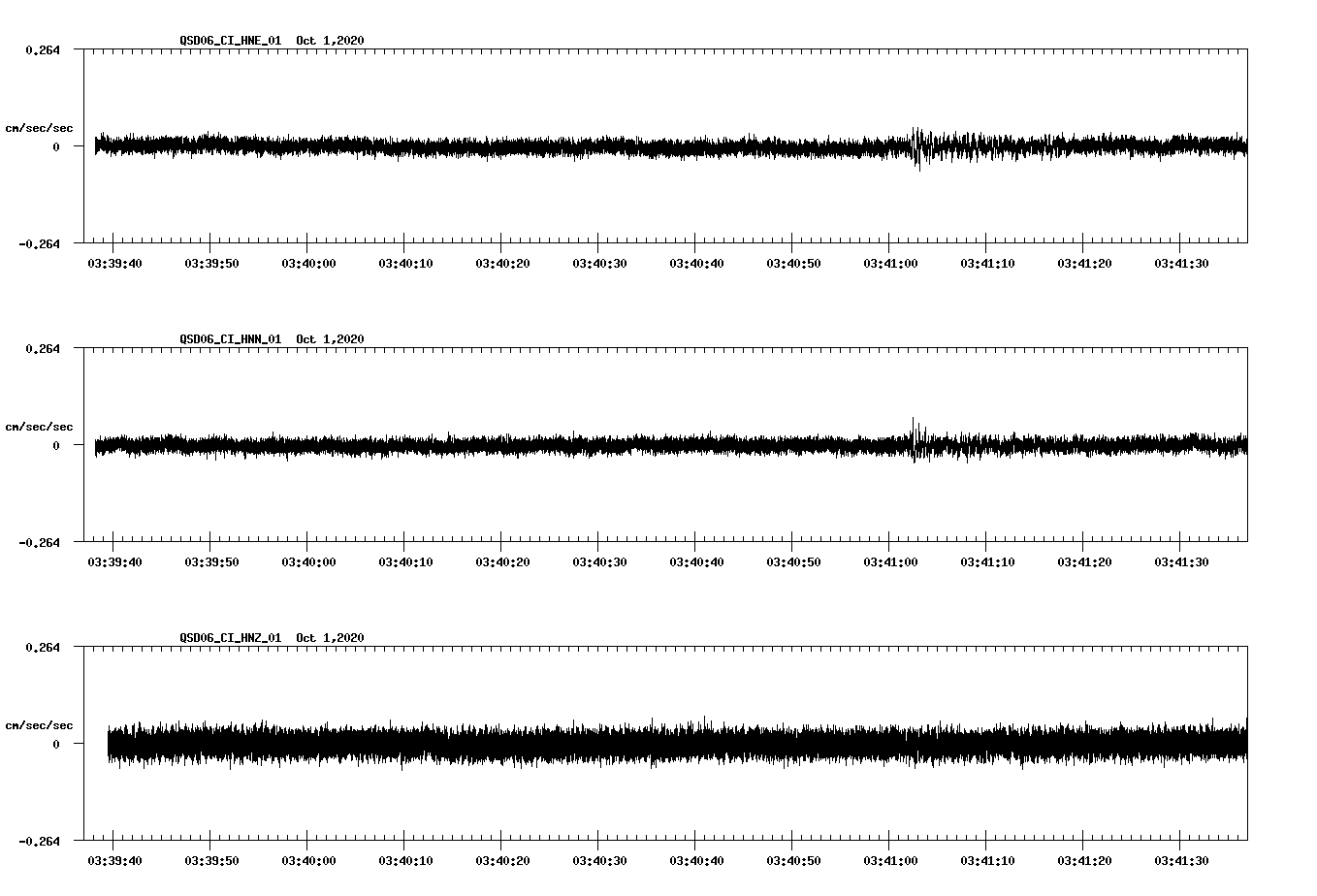Click the 03:40:50 label on the HNZ axis

(x=794, y=859)
